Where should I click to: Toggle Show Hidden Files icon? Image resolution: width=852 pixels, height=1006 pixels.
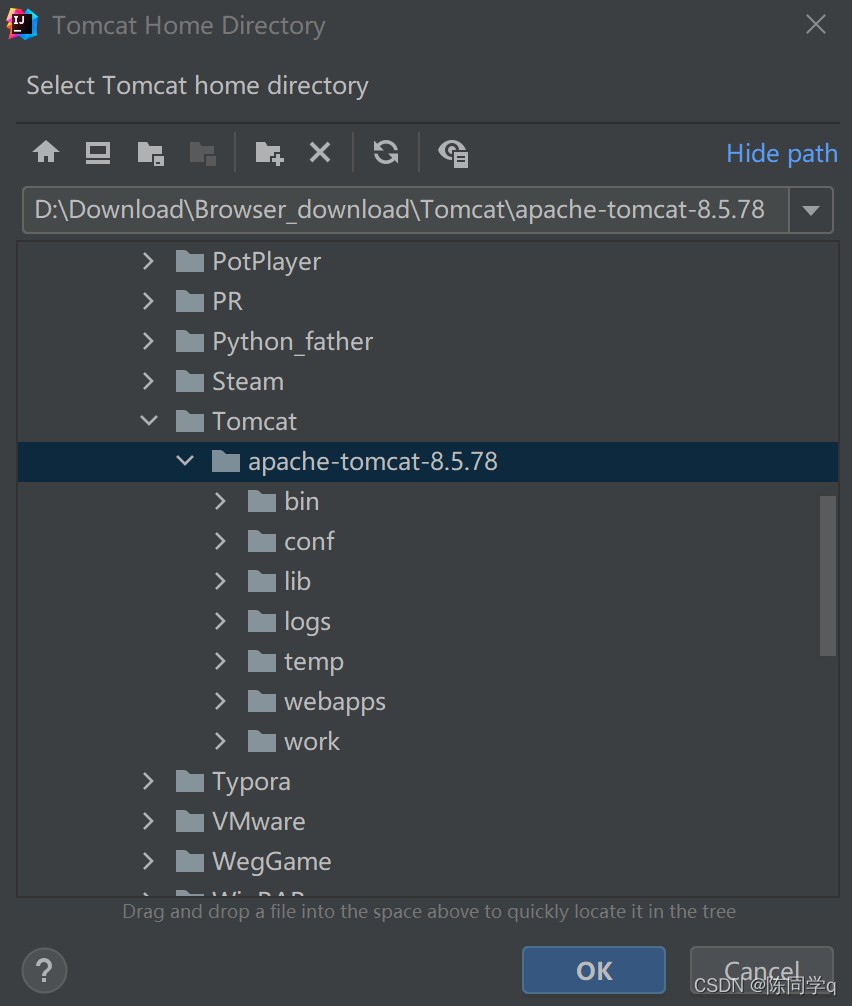[453, 153]
